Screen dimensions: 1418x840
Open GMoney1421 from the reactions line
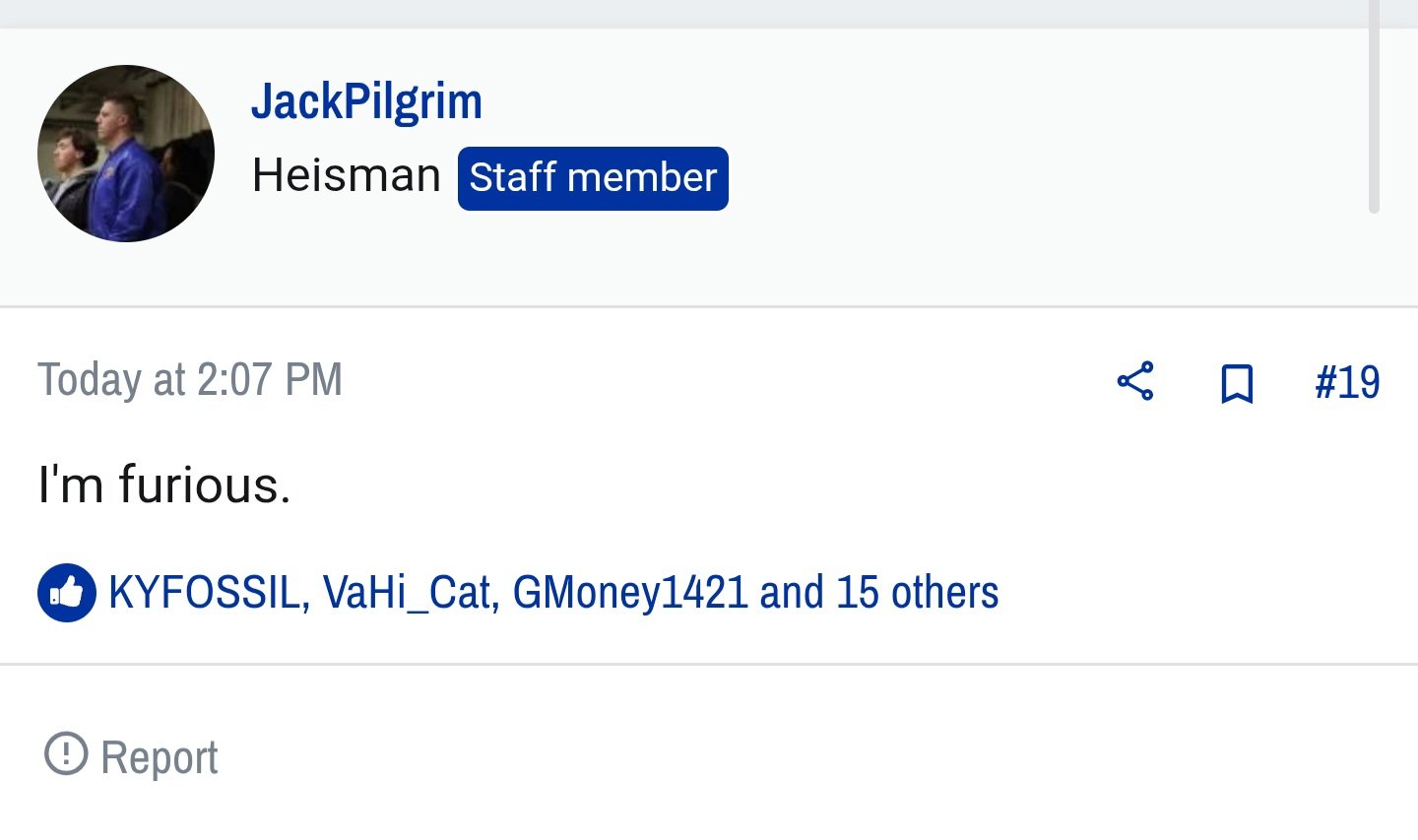point(630,593)
